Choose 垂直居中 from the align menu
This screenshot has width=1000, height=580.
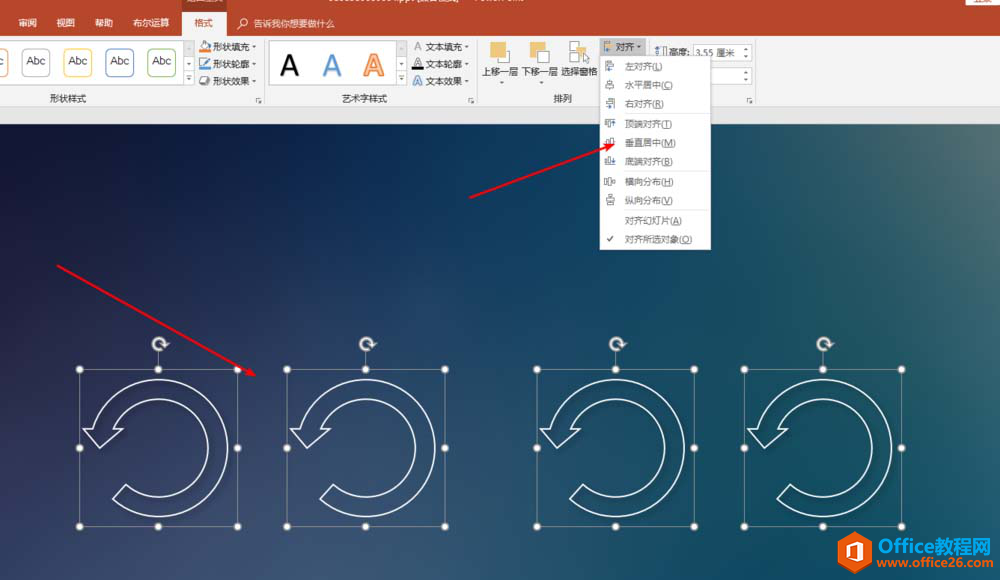[x=649, y=143]
